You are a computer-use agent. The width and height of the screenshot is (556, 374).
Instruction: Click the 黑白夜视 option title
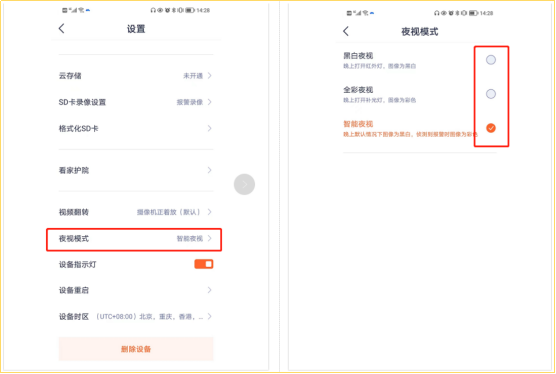tap(358, 56)
